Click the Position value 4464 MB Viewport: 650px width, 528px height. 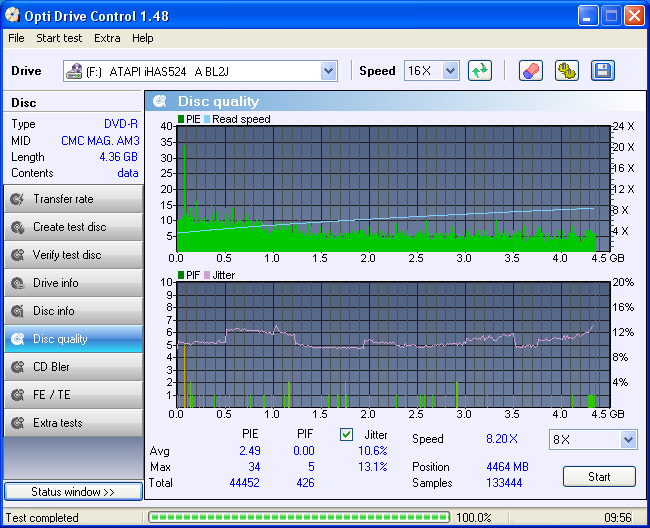click(x=507, y=467)
